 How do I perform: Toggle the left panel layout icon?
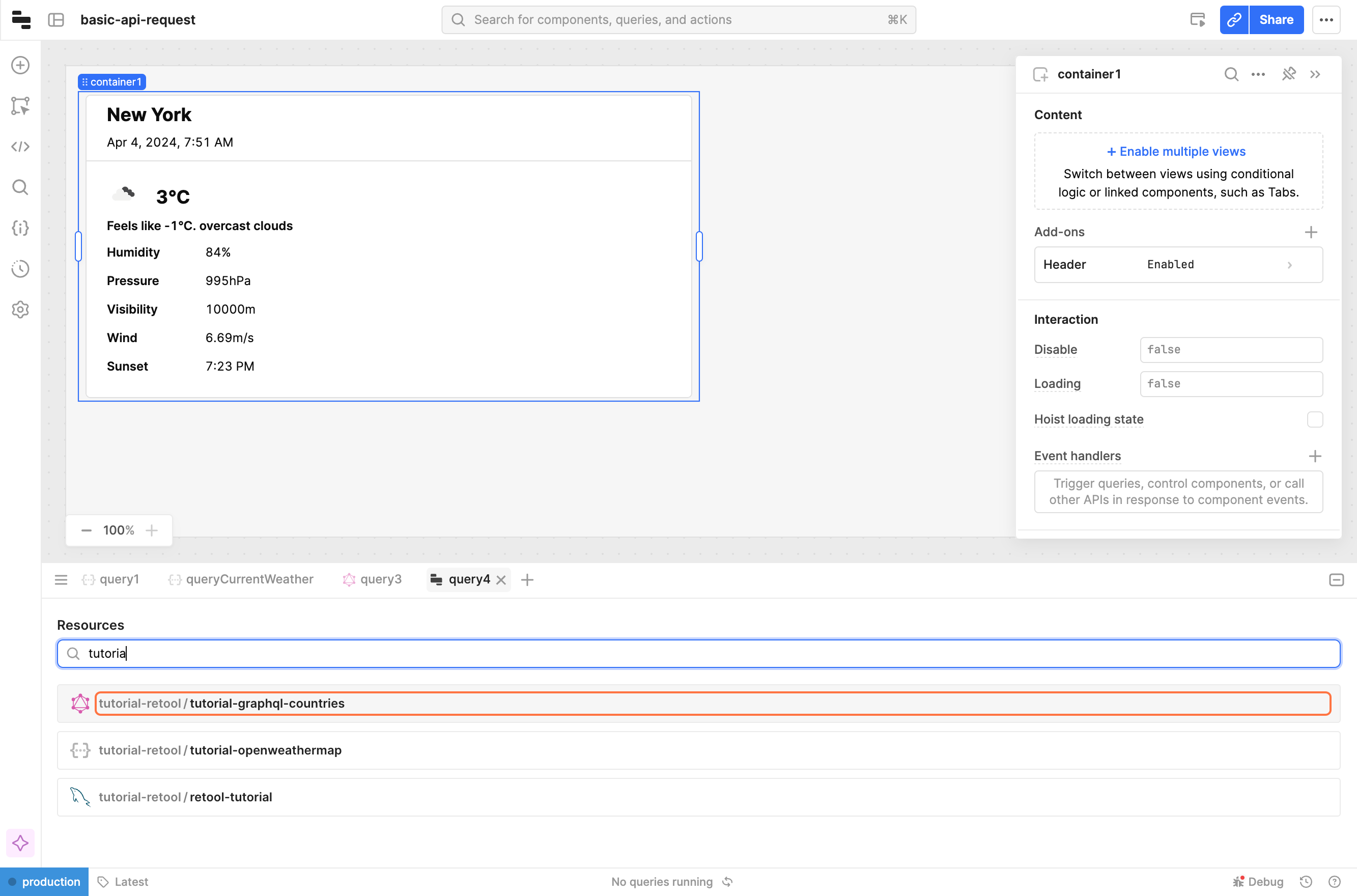(x=56, y=20)
